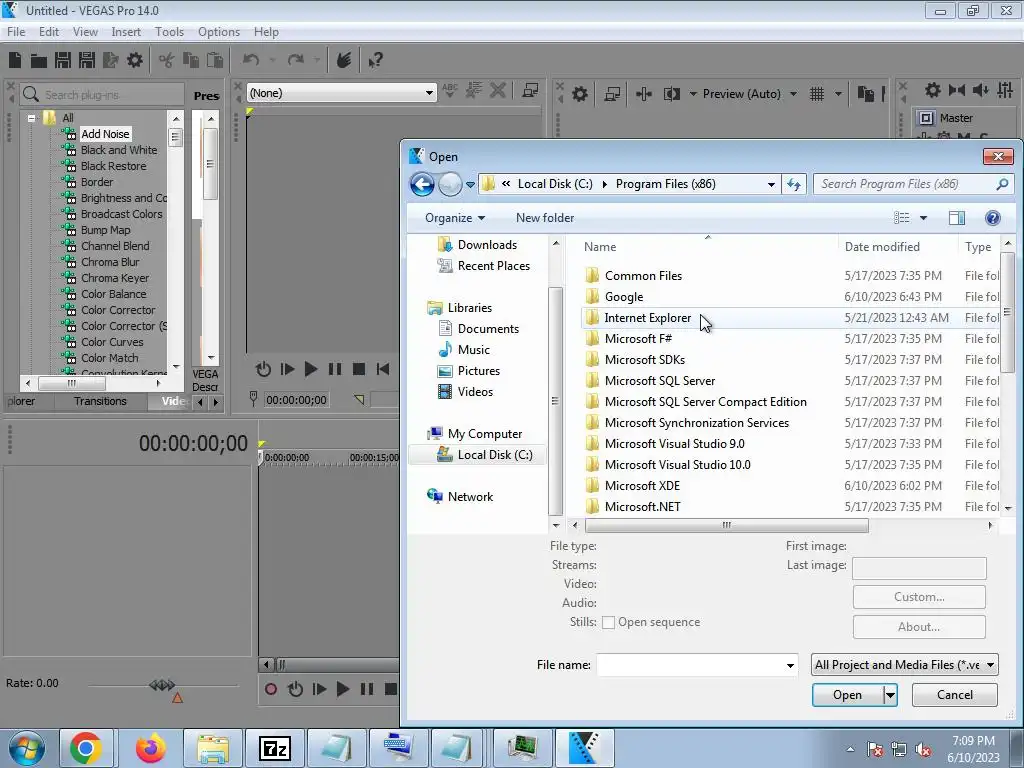
Task: Open the address bar path dropdown arrow
Action: tap(771, 184)
